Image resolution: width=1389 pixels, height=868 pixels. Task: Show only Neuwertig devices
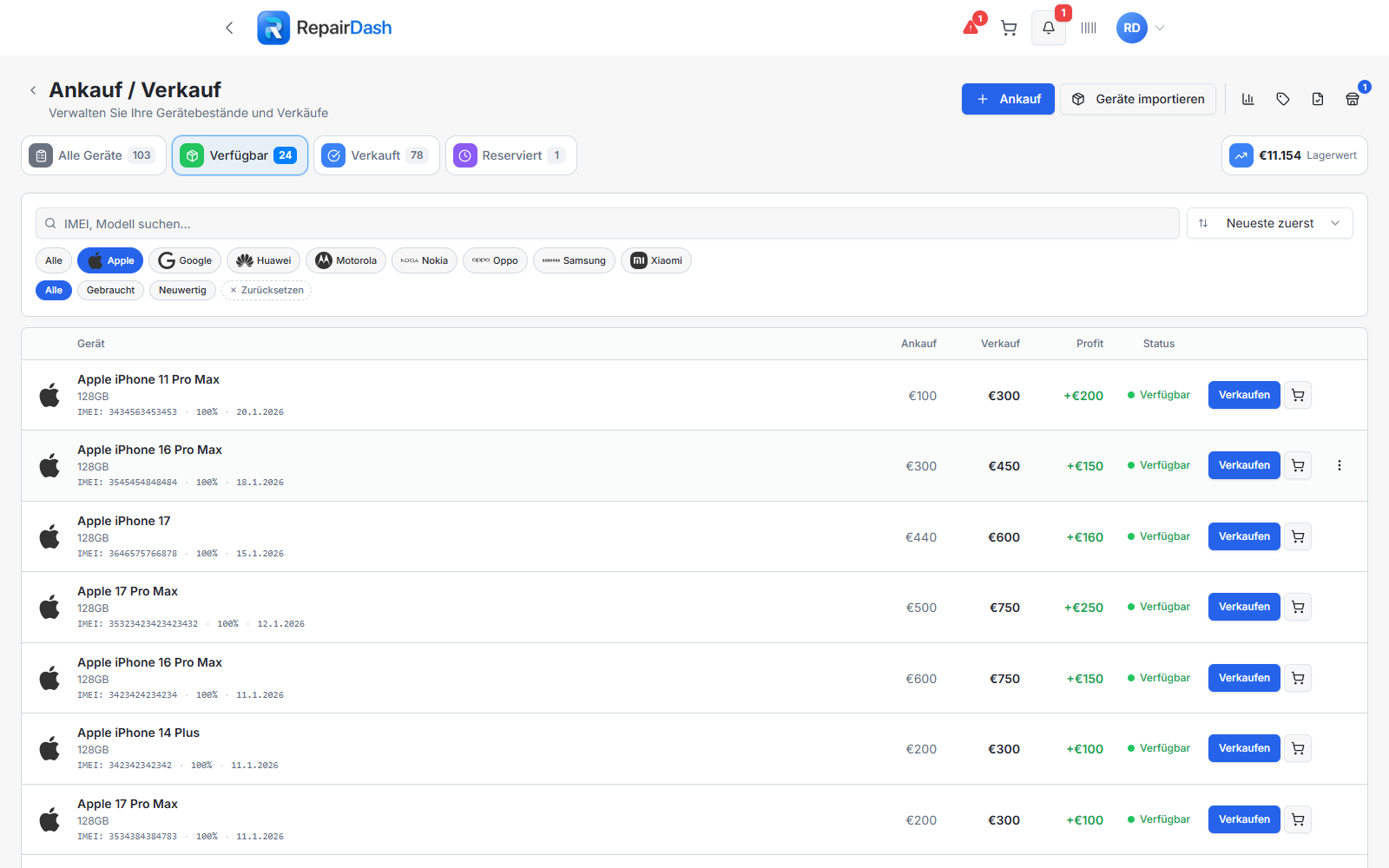tap(182, 290)
